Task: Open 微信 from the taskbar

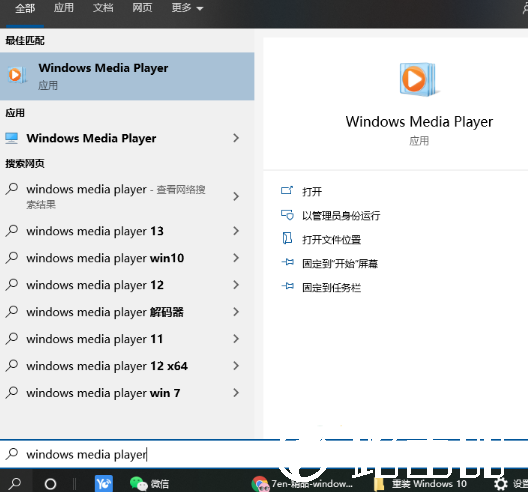Action: point(149,484)
